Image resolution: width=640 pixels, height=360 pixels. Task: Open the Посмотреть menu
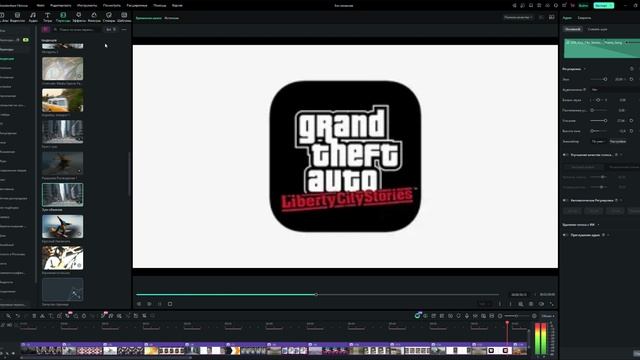(111, 5)
